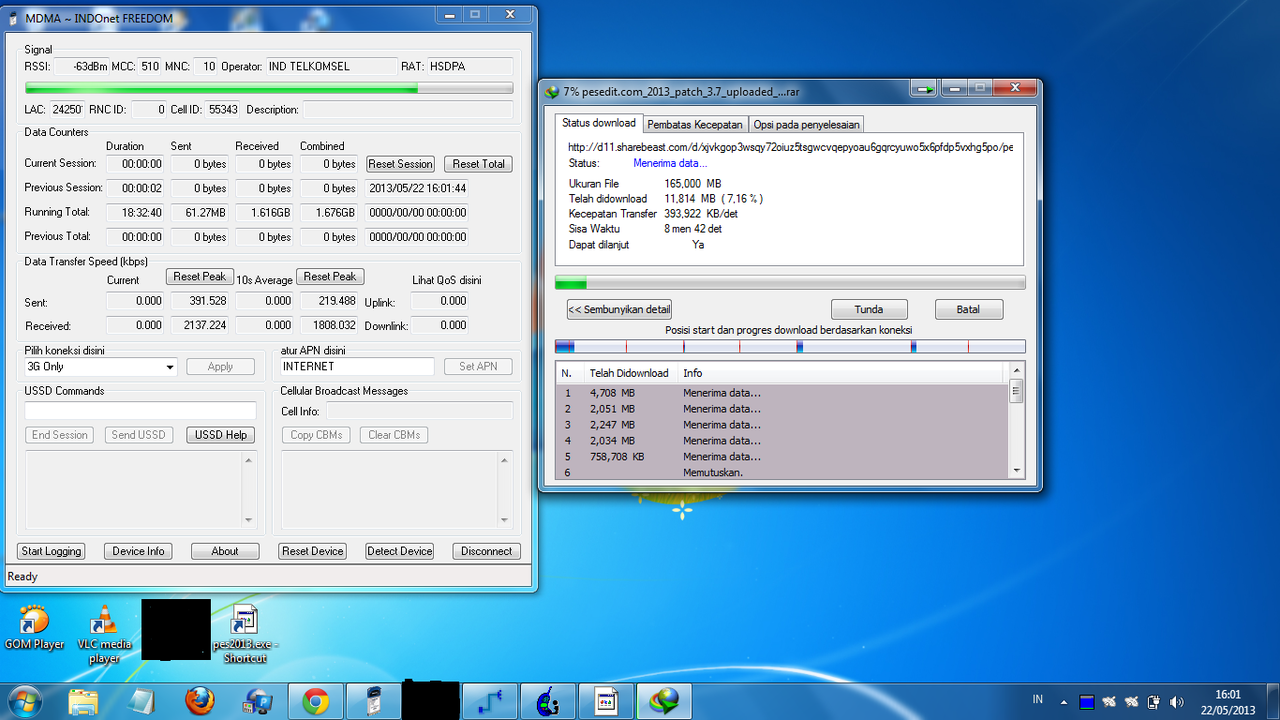
Task: Select connection row 1 with 4,708 MB
Action: (x=782, y=393)
